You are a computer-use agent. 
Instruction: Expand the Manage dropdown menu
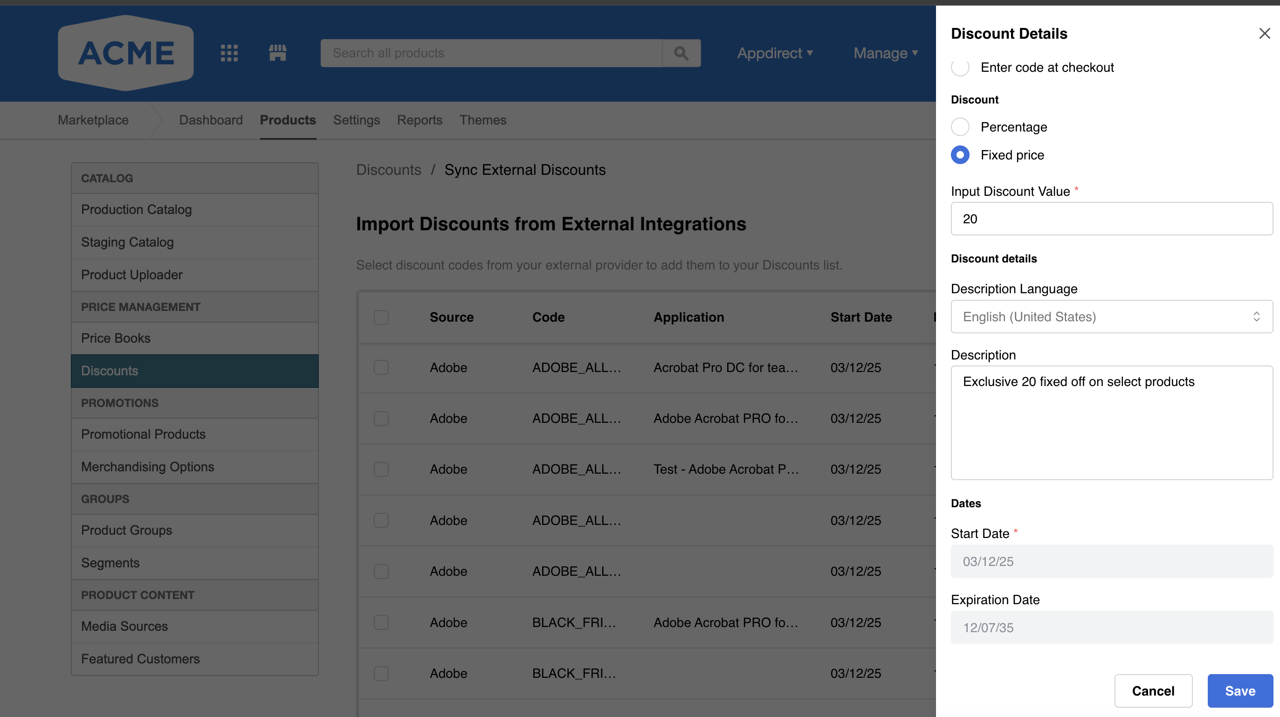pyautogui.click(x=885, y=53)
